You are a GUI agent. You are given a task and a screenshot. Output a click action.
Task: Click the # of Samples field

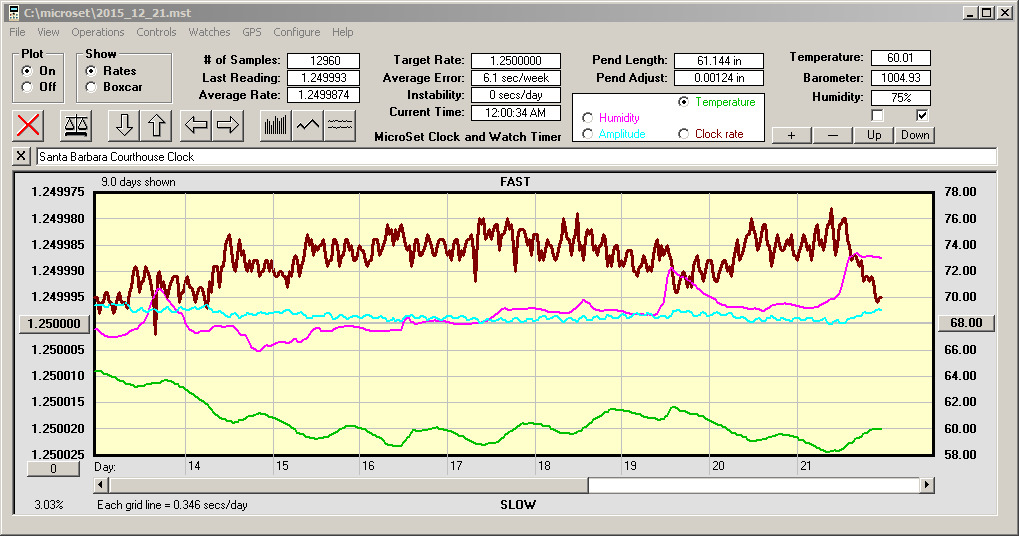[x=324, y=60]
